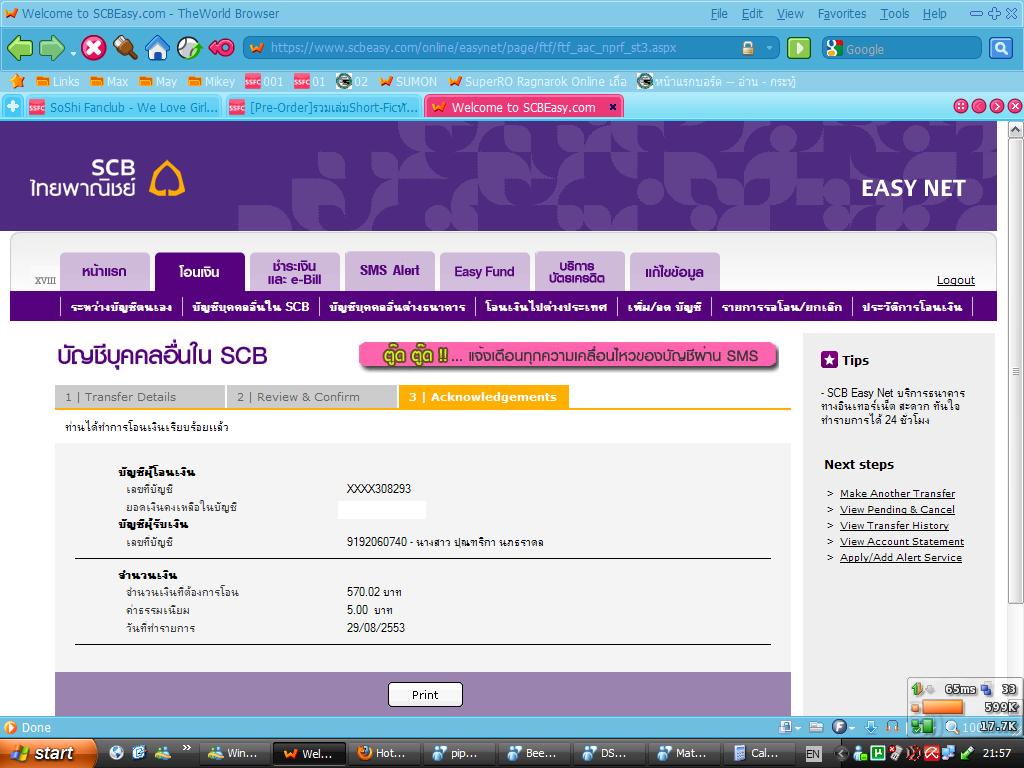Click the pink tab list icon
Image resolution: width=1024 pixels, height=768 pixels.
(x=961, y=106)
